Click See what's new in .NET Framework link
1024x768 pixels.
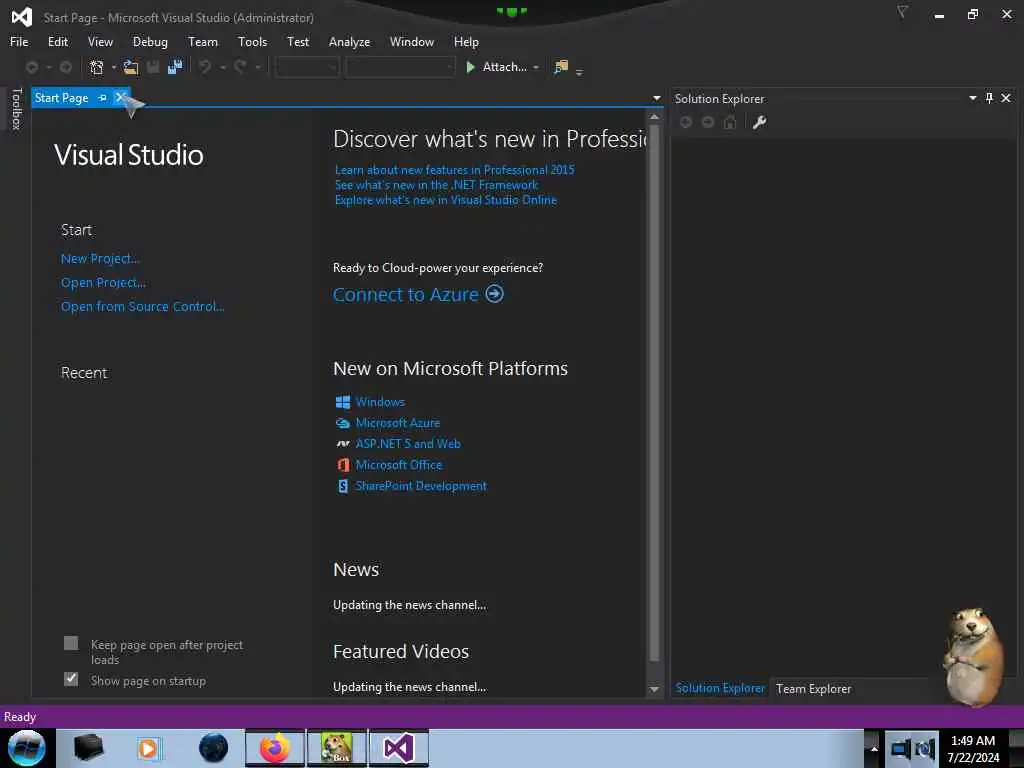436,185
